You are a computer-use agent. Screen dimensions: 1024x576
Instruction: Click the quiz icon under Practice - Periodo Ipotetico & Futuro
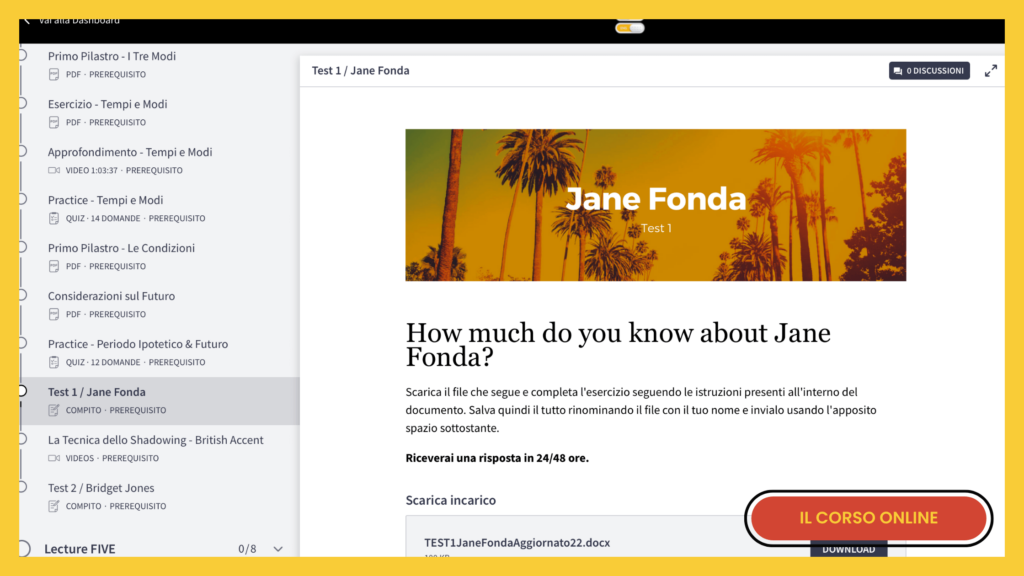pos(54,362)
